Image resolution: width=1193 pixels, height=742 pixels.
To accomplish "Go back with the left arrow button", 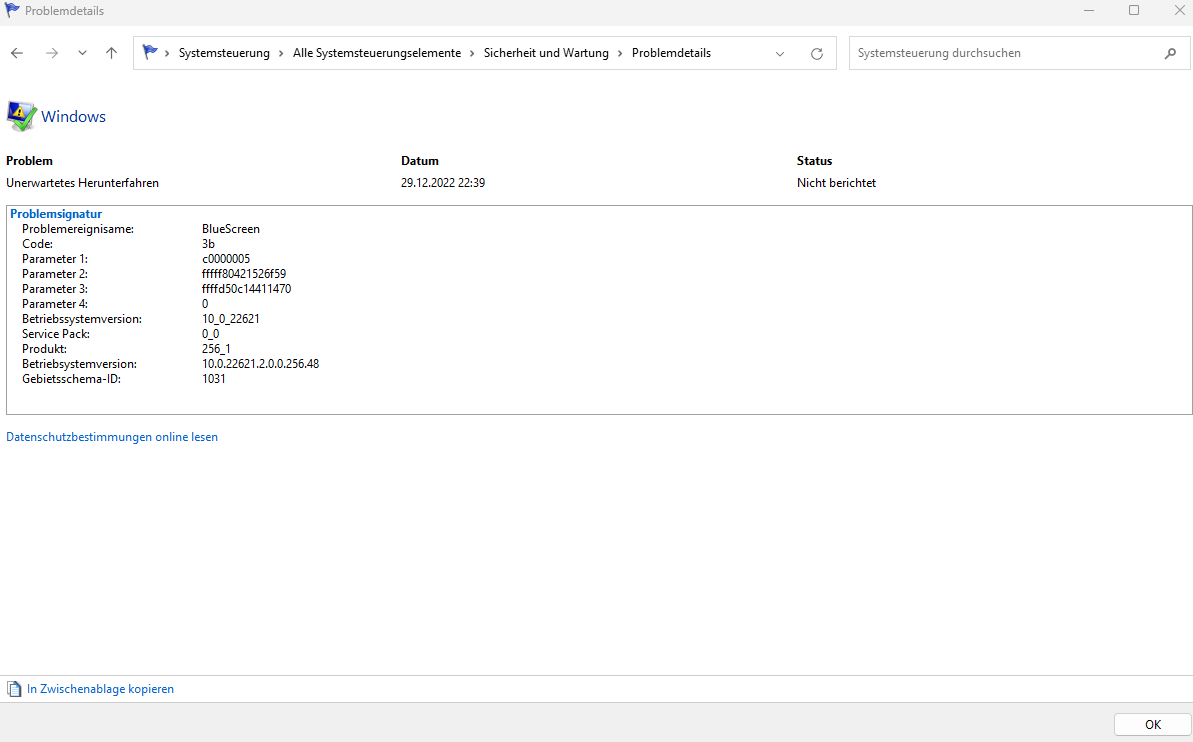I will click(x=17, y=53).
